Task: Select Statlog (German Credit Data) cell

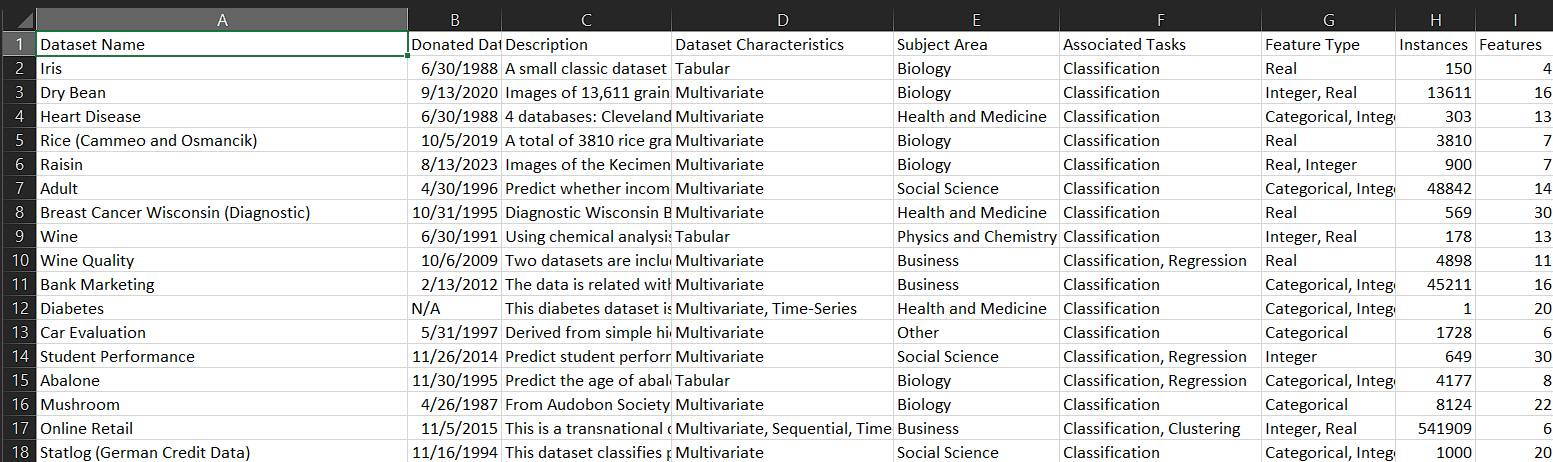Action: pos(222,451)
